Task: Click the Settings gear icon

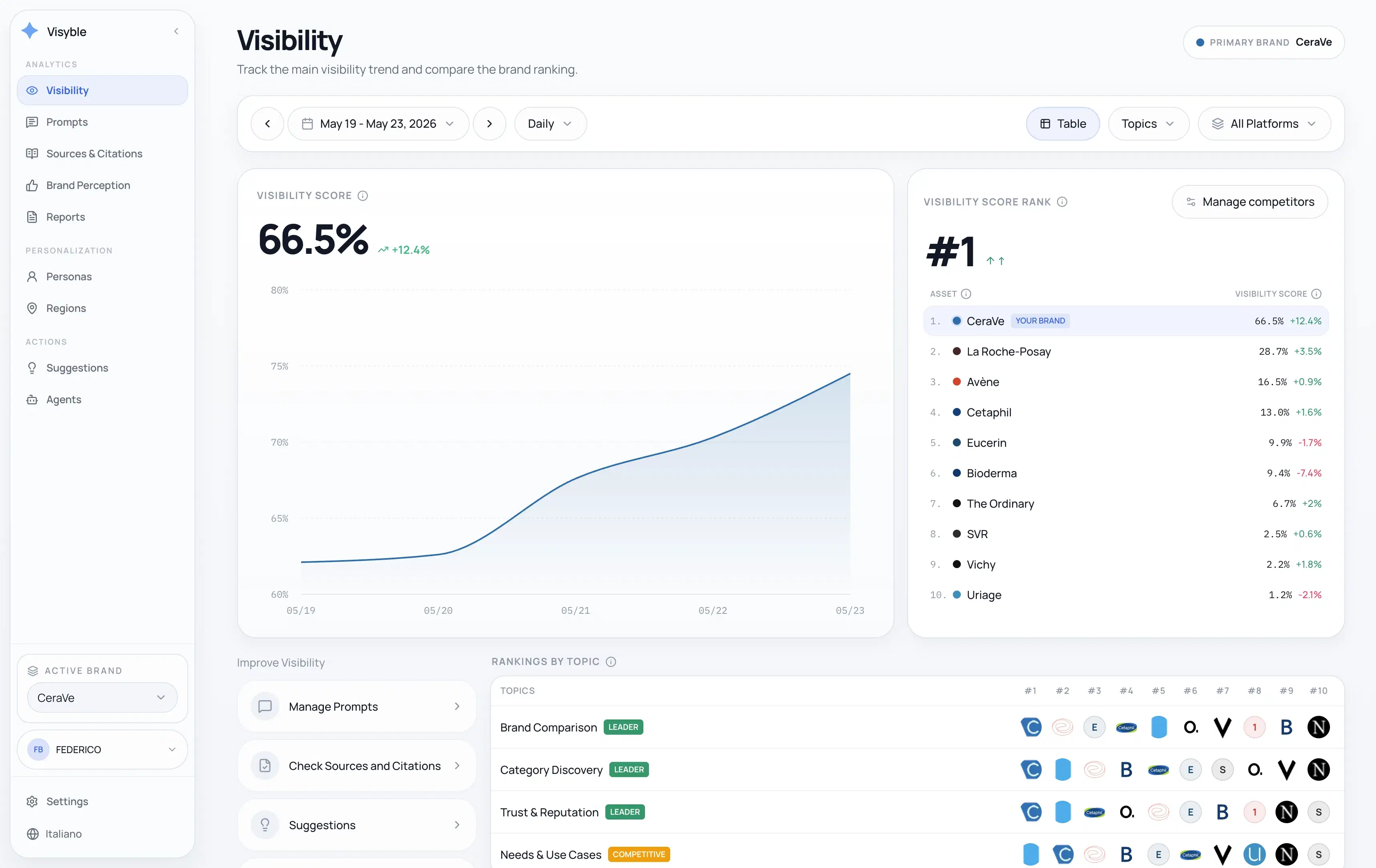Action: pos(32,801)
